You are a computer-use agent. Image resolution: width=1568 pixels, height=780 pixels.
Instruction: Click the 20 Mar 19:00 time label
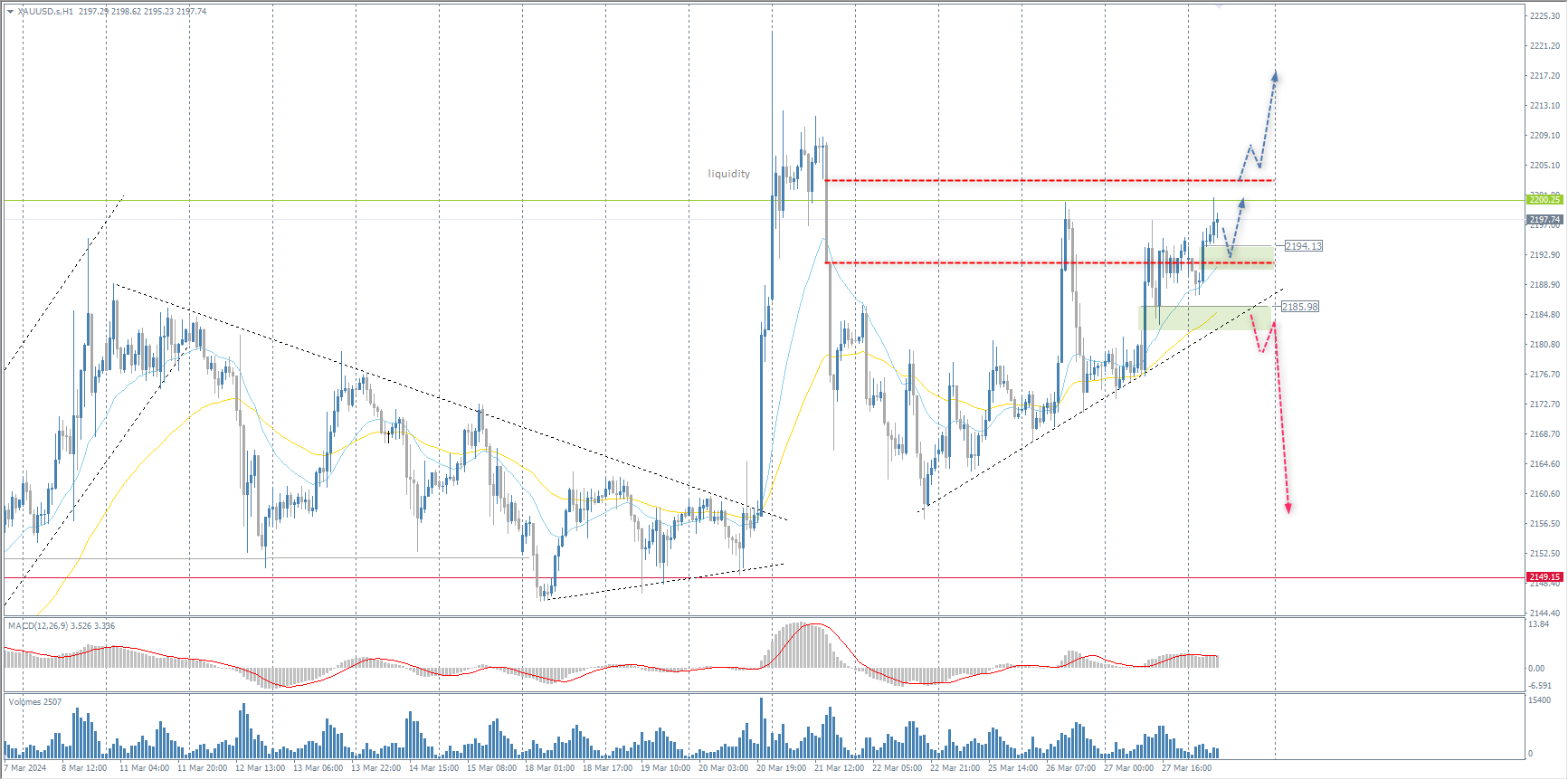(x=782, y=768)
